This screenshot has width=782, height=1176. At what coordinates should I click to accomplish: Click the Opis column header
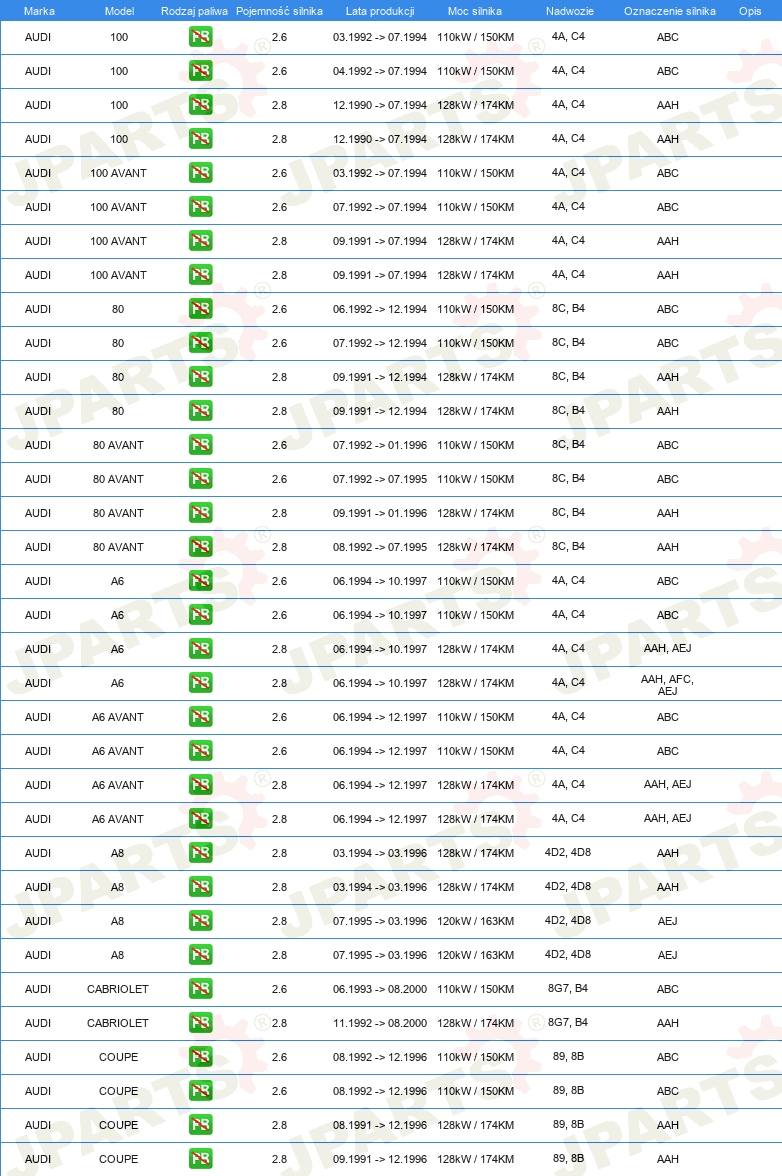[750, 11]
